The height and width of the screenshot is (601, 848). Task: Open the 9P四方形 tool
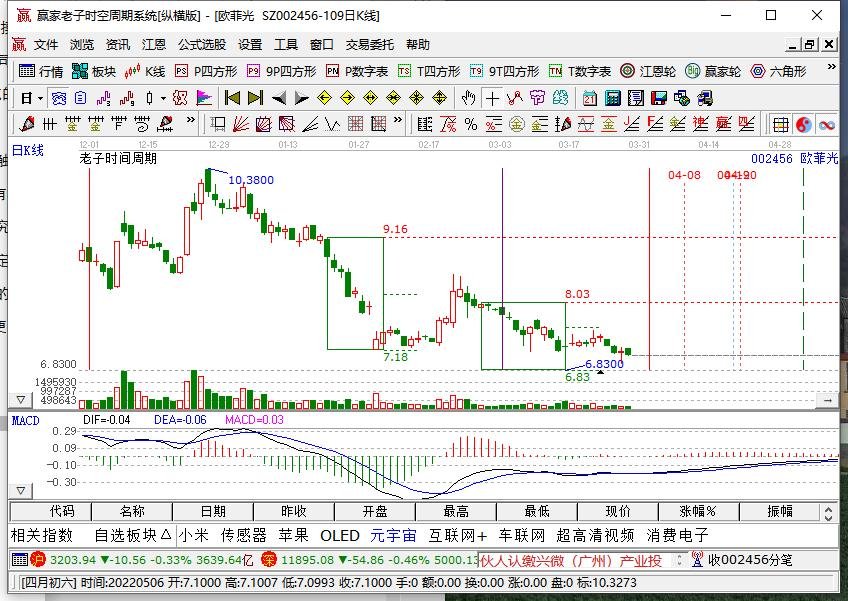coord(281,71)
